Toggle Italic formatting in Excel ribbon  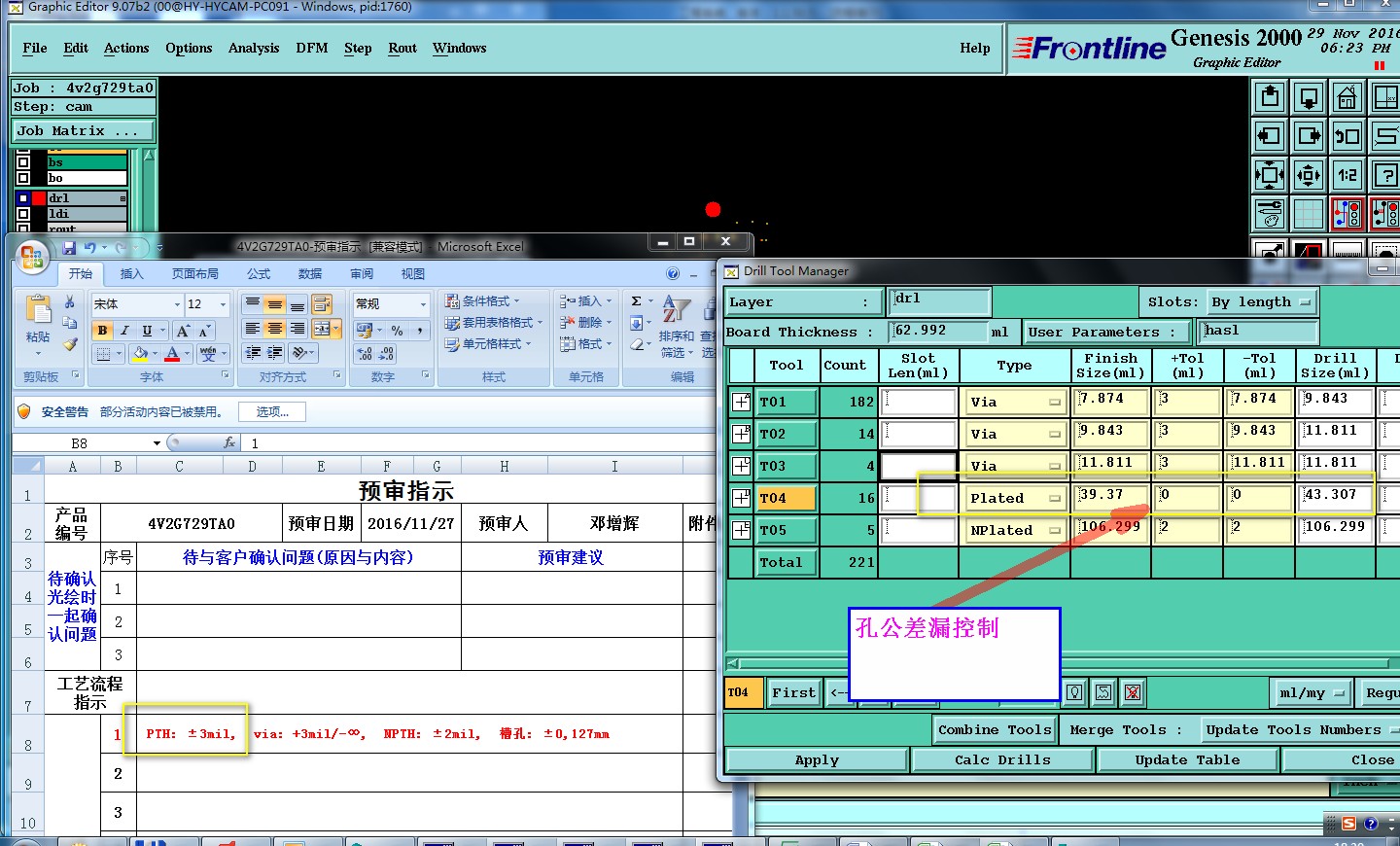click(x=124, y=331)
